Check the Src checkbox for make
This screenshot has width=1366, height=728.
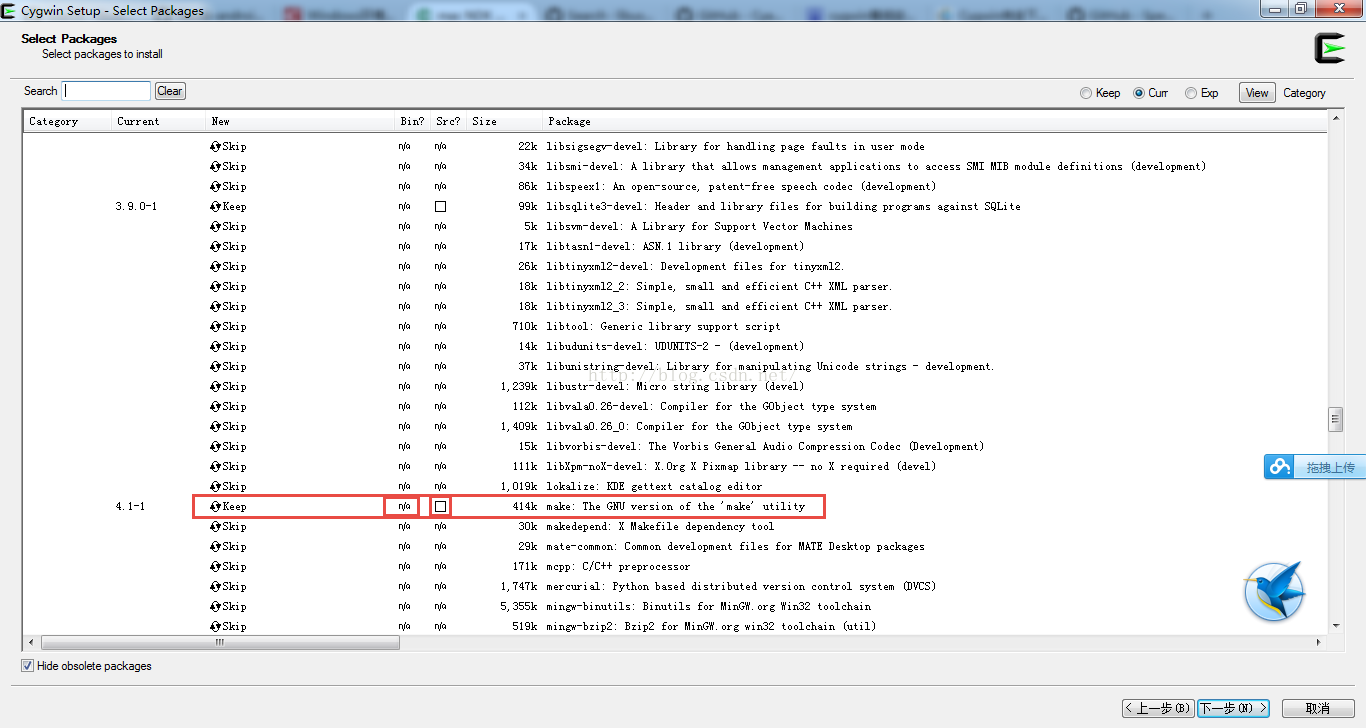pyautogui.click(x=440, y=506)
